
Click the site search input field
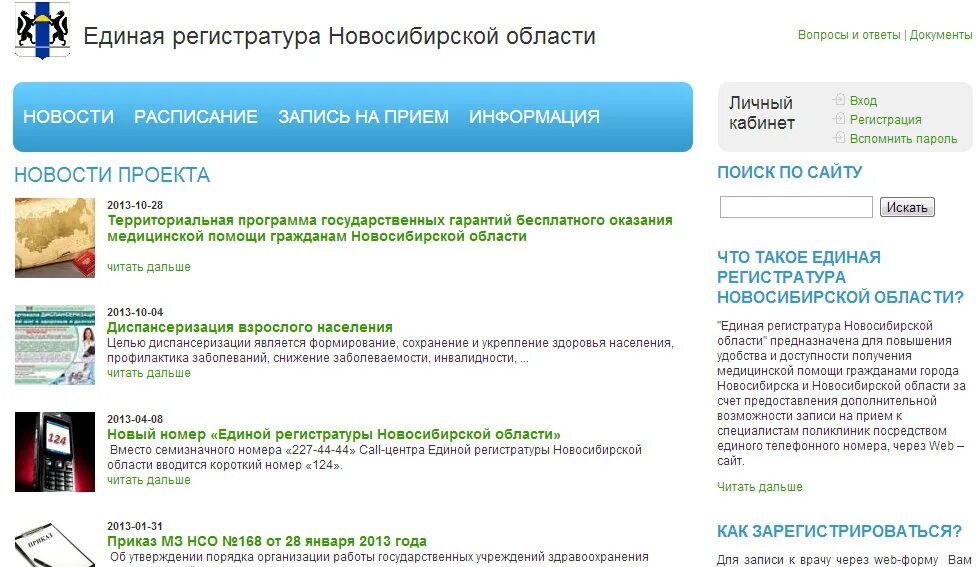[796, 207]
